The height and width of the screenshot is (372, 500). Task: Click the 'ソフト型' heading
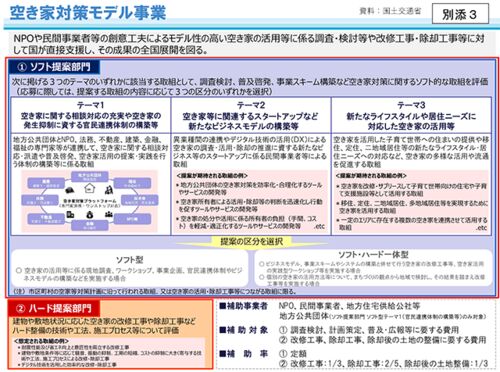click(x=130, y=260)
